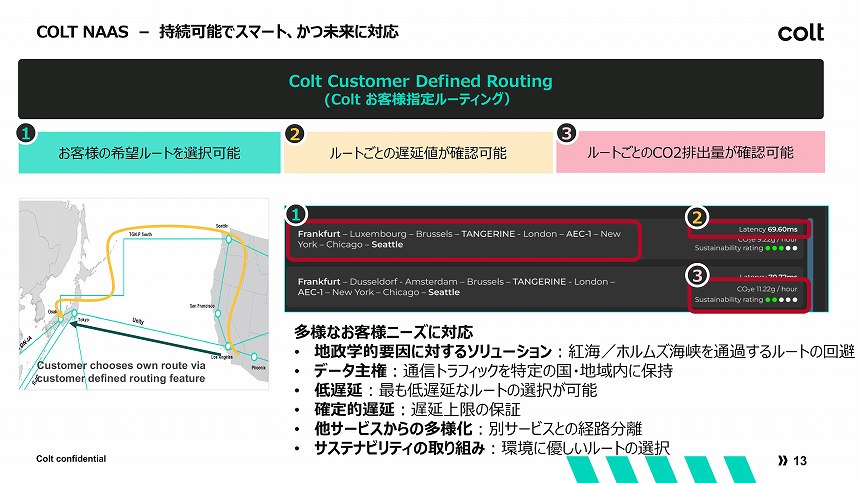Image resolution: width=860 pixels, height=483 pixels.
Task: Click the world route map thumbnail
Action: (x=144, y=294)
